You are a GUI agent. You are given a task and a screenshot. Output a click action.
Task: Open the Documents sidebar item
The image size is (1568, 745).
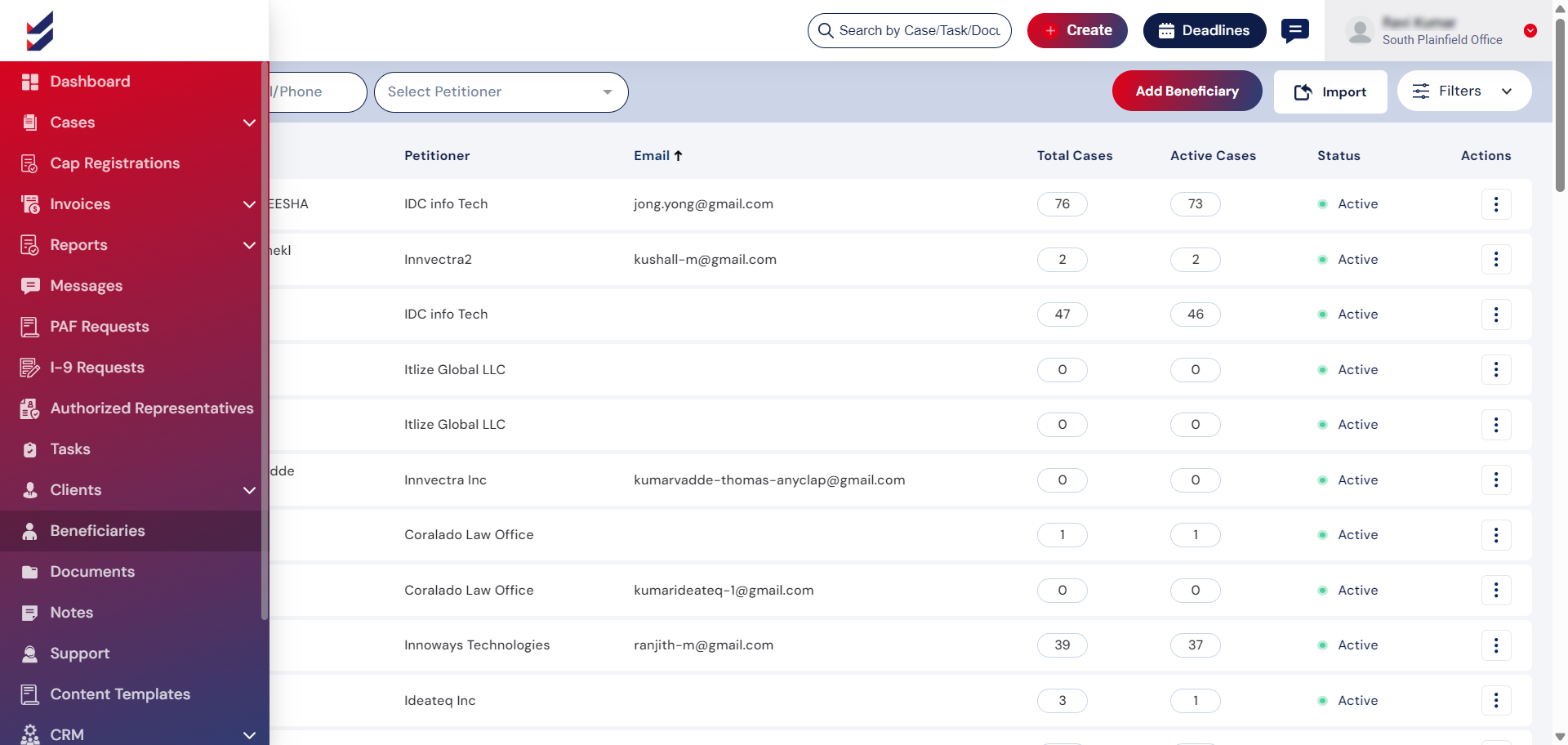point(92,572)
